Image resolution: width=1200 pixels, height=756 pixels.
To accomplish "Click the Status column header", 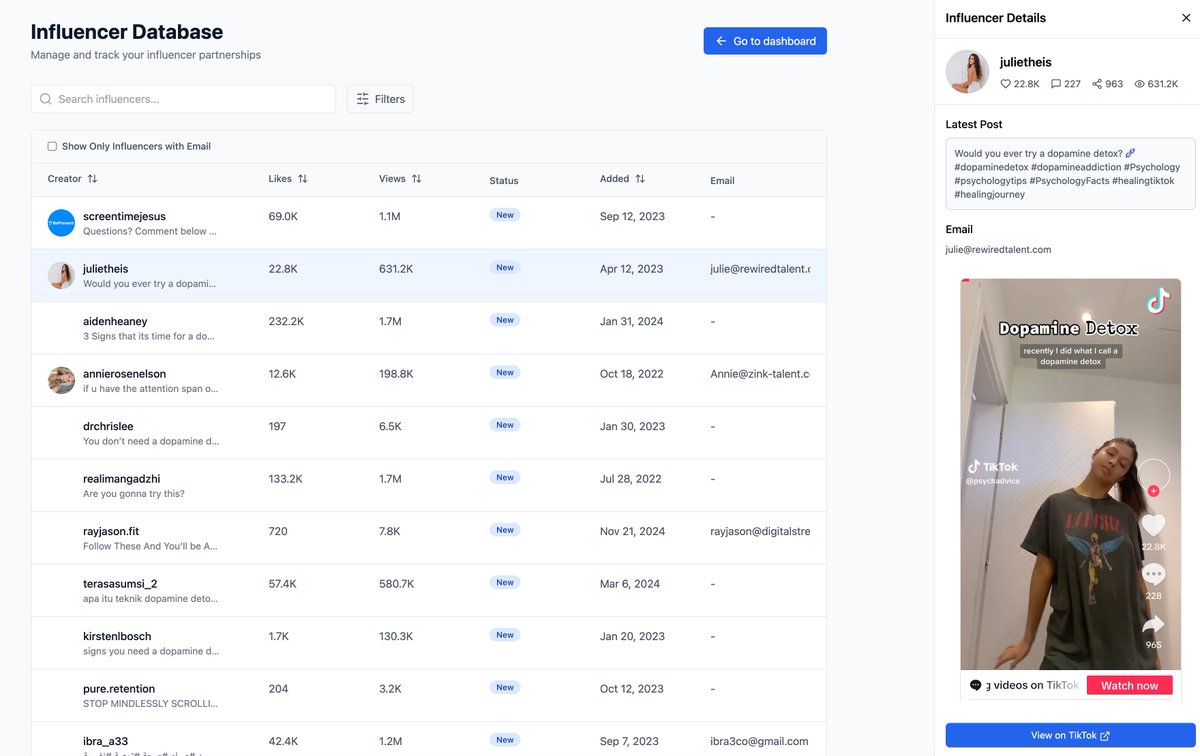I will [504, 181].
